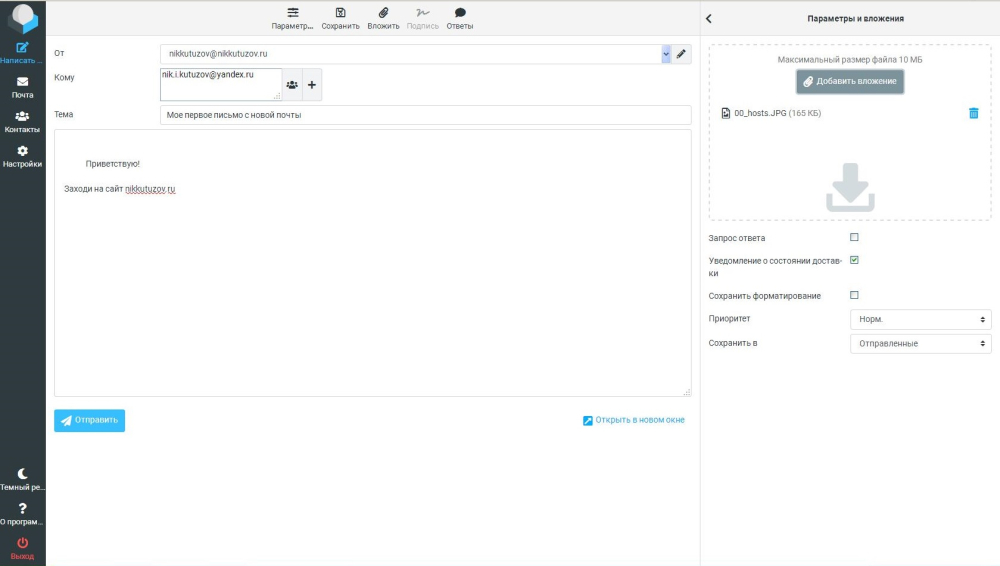The image size is (1000, 566).
Task: Click Открыть в новом окне link
Action: tap(634, 420)
